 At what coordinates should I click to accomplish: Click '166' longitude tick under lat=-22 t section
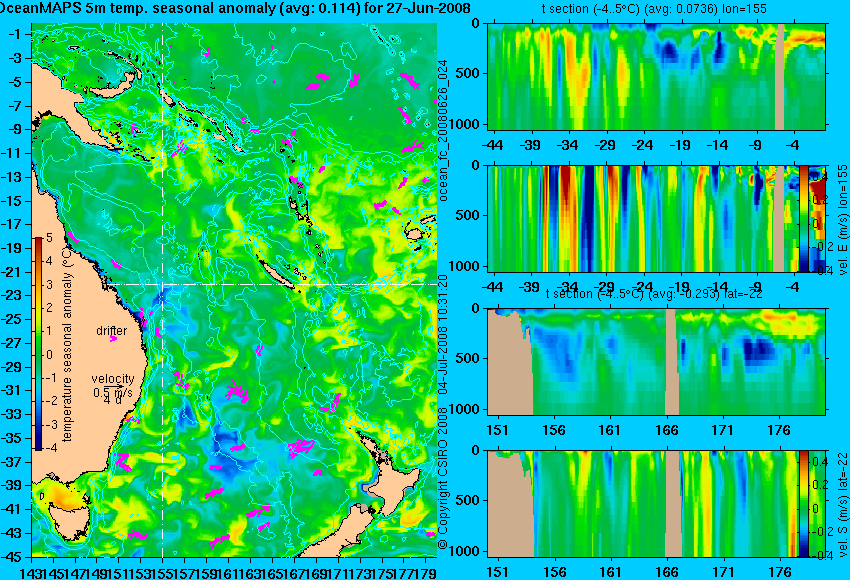(x=666, y=430)
